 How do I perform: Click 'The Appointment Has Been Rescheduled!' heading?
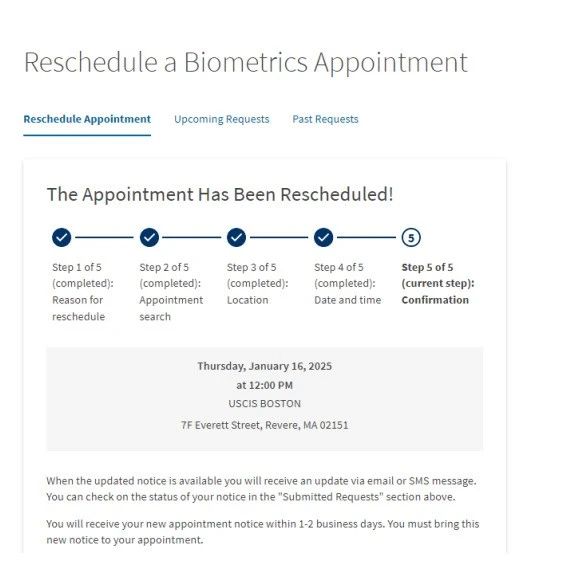click(x=220, y=194)
